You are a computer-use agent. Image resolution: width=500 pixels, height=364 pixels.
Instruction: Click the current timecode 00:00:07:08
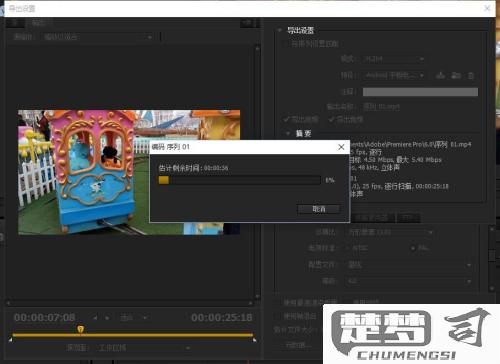coord(44,317)
